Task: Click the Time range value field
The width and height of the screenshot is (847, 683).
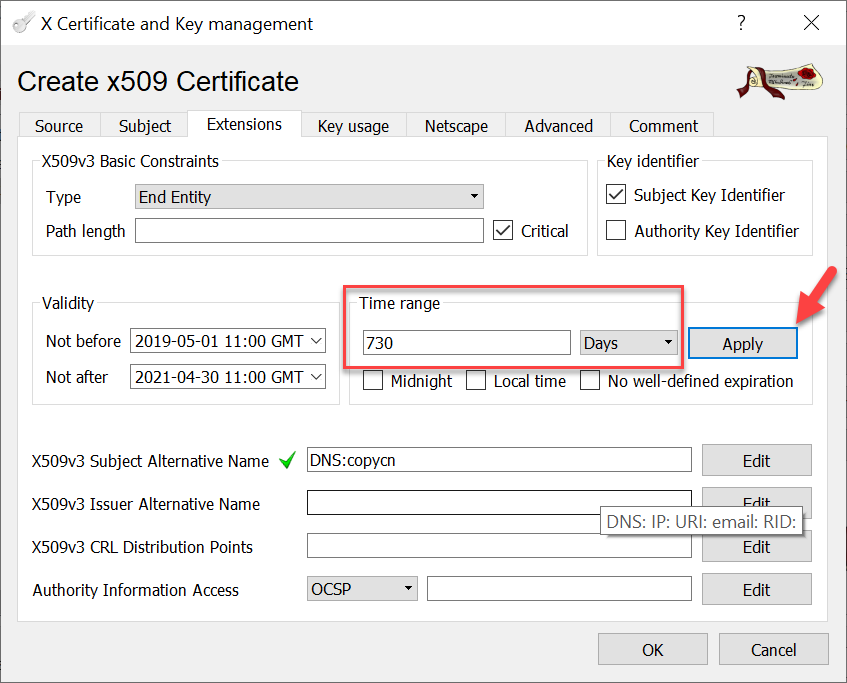Action: pyautogui.click(x=466, y=343)
